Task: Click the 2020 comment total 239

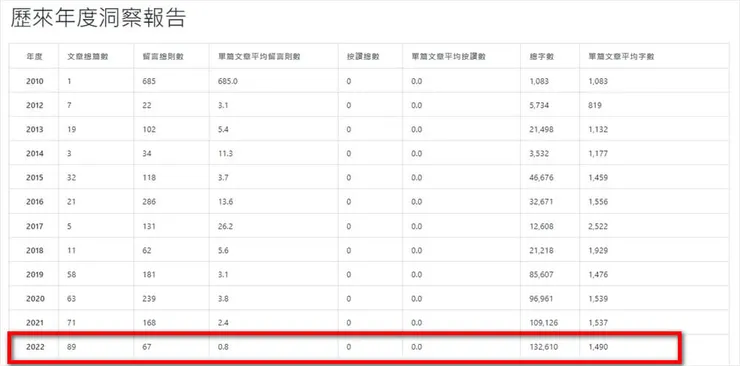Action: tap(149, 299)
